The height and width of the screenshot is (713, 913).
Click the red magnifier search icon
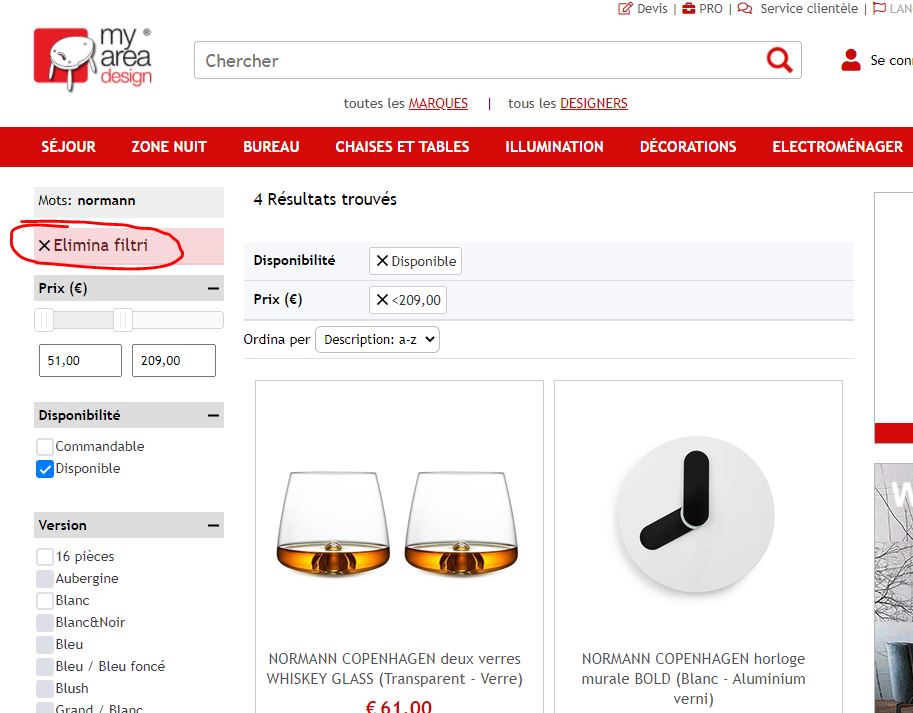780,60
